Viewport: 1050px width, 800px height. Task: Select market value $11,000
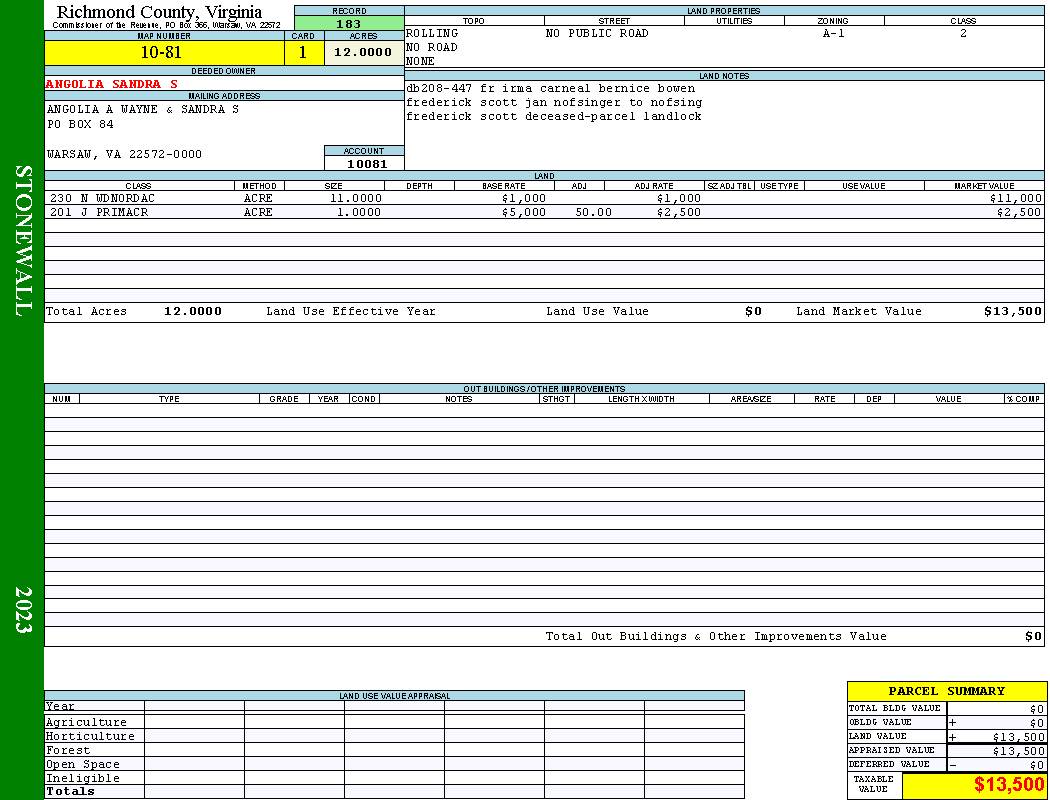tap(1016, 198)
